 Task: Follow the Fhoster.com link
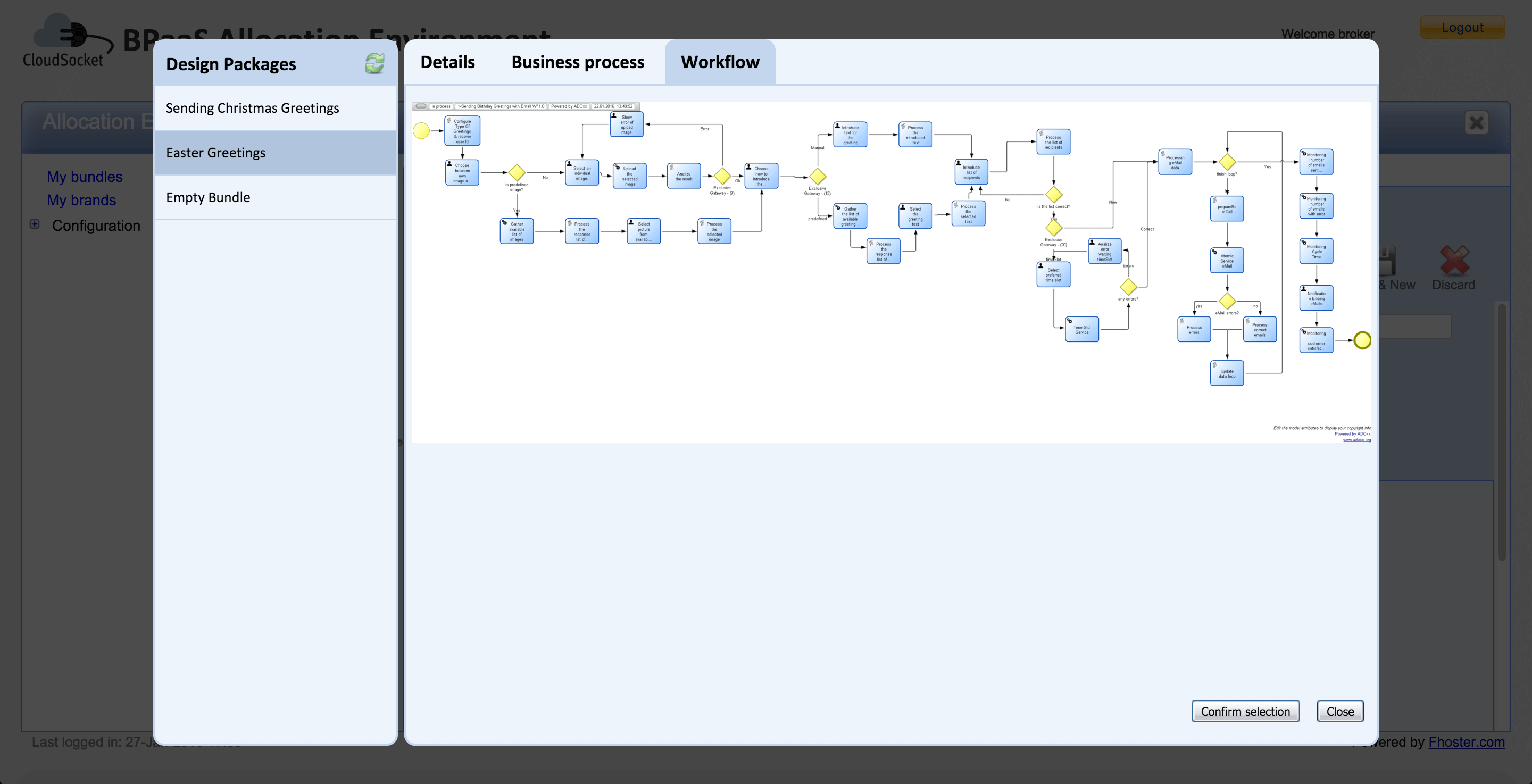[1467, 743]
